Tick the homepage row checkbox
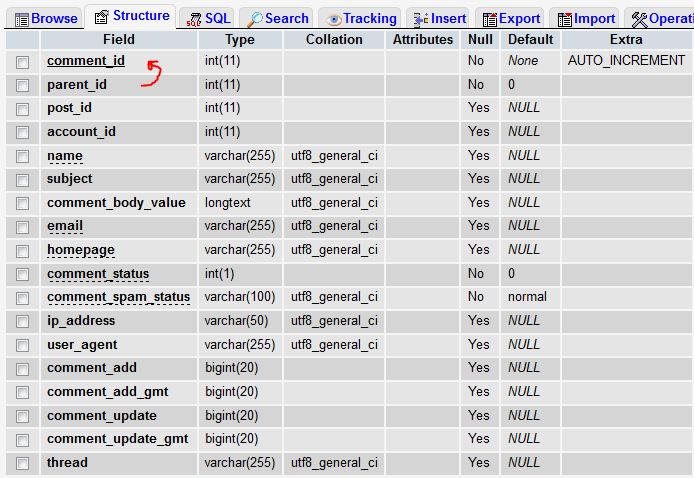This screenshot has width=694, height=478. pos(23,251)
